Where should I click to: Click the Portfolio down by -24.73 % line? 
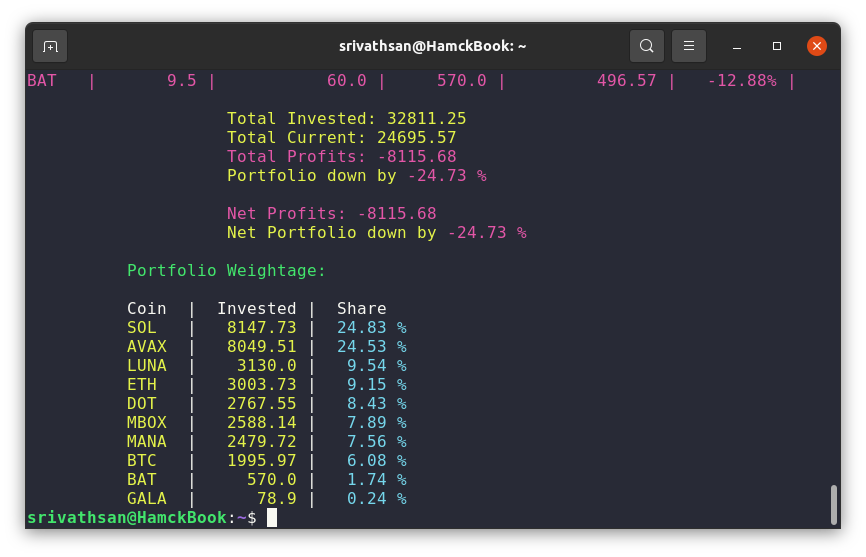coord(357,176)
